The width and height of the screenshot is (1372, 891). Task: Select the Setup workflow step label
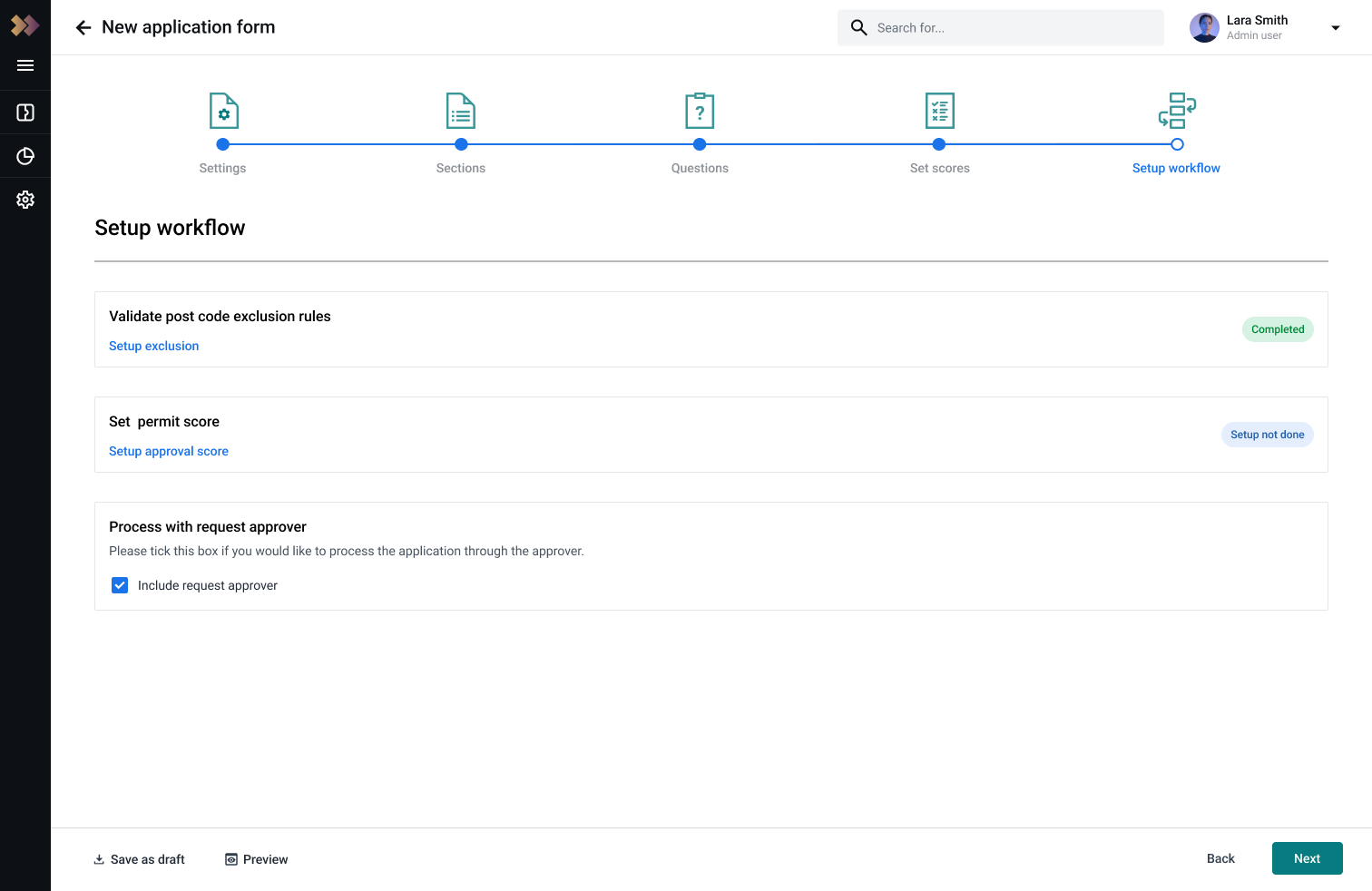[1176, 168]
